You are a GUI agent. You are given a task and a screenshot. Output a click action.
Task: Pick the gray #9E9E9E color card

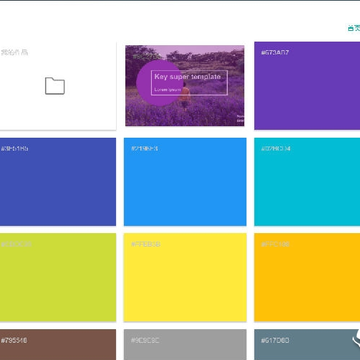[x=185, y=345]
